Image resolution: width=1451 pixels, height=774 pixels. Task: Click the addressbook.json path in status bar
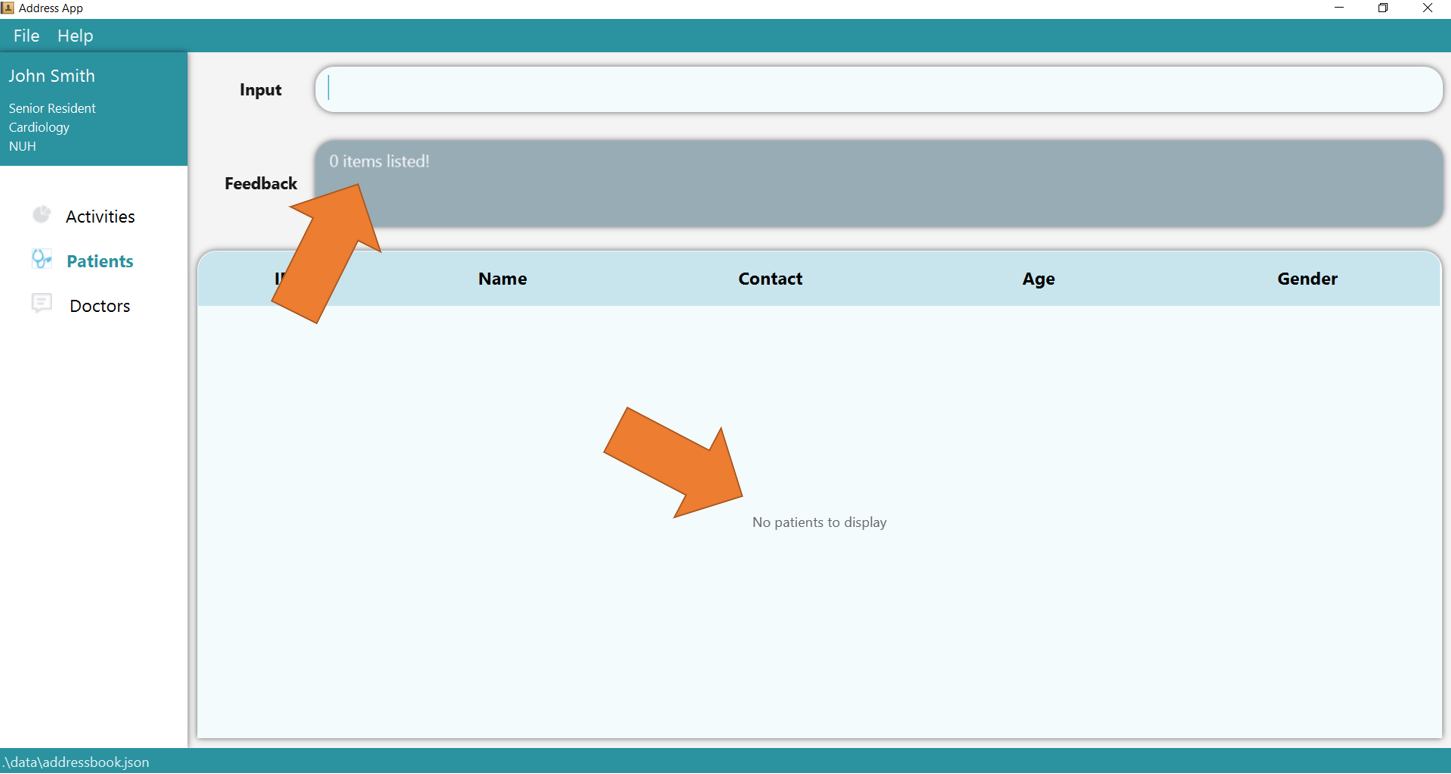(76, 762)
